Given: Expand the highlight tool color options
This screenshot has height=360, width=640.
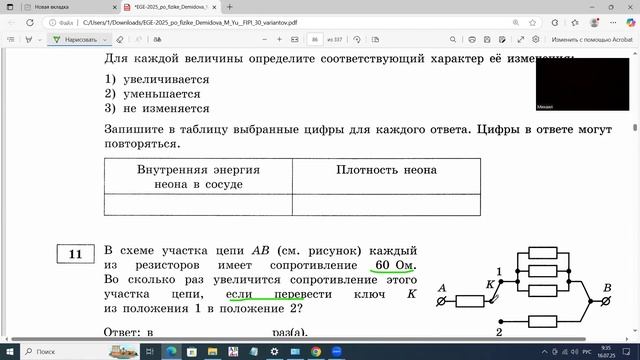Looking at the screenshot, I should [40, 40].
